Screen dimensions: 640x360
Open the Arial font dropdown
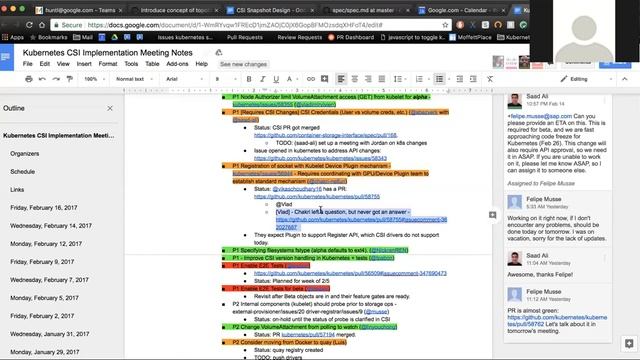184,79
